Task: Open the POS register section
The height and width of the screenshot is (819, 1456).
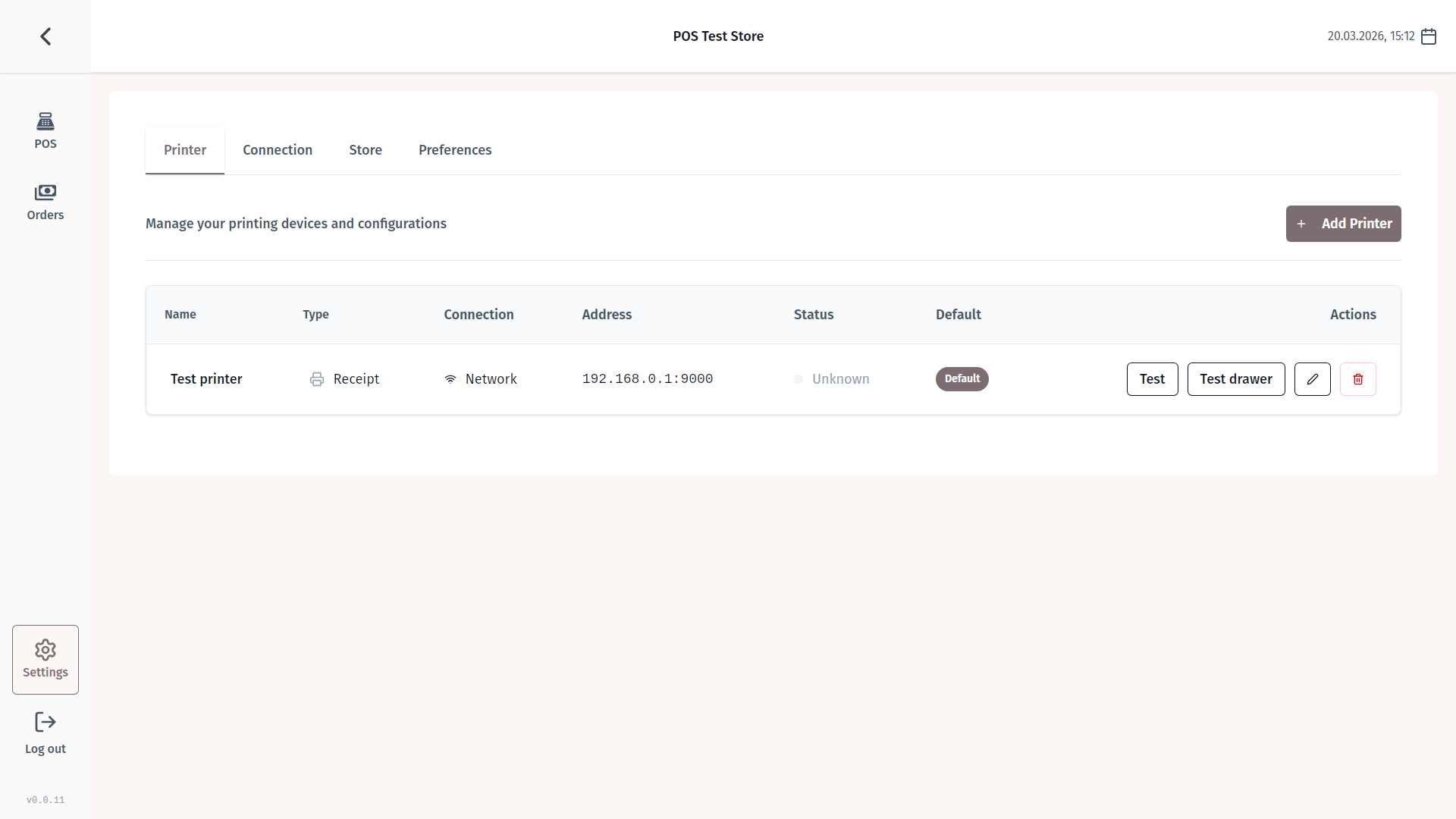Action: point(45,131)
